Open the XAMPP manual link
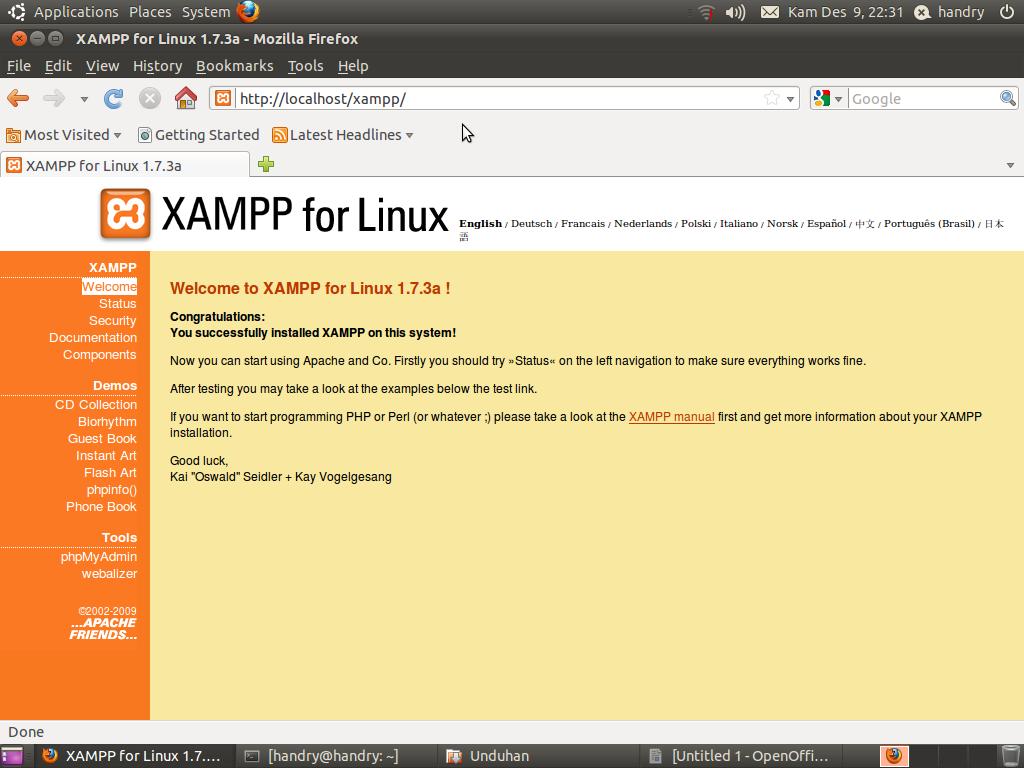Viewport: 1024px width, 768px height. pos(670,417)
